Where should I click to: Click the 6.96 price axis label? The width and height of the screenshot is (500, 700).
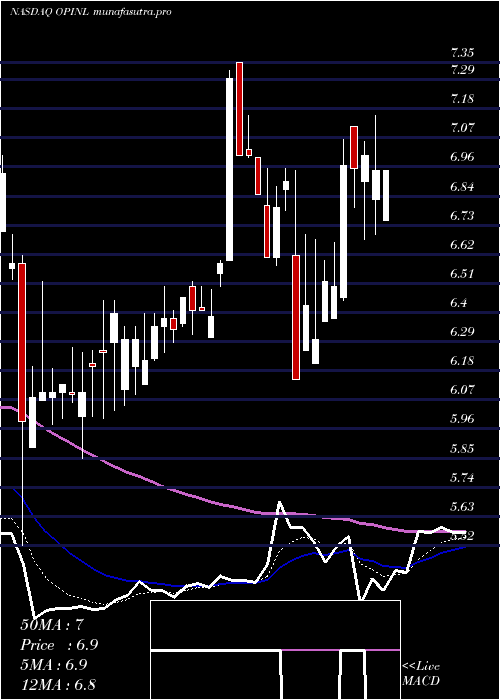[462, 158]
